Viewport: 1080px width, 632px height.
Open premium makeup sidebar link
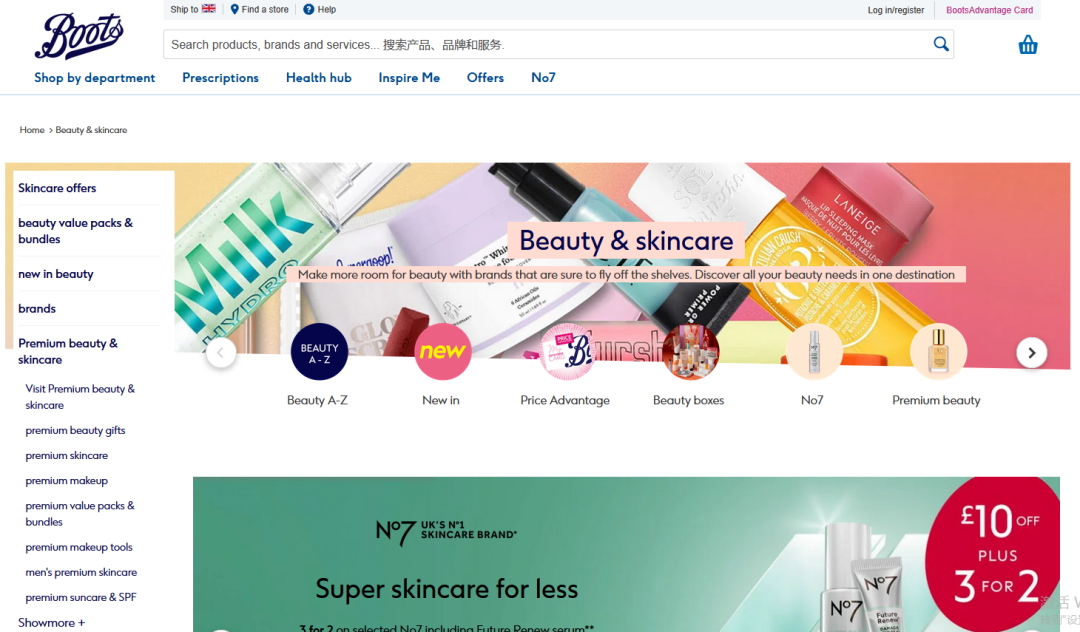tap(67, 481)
